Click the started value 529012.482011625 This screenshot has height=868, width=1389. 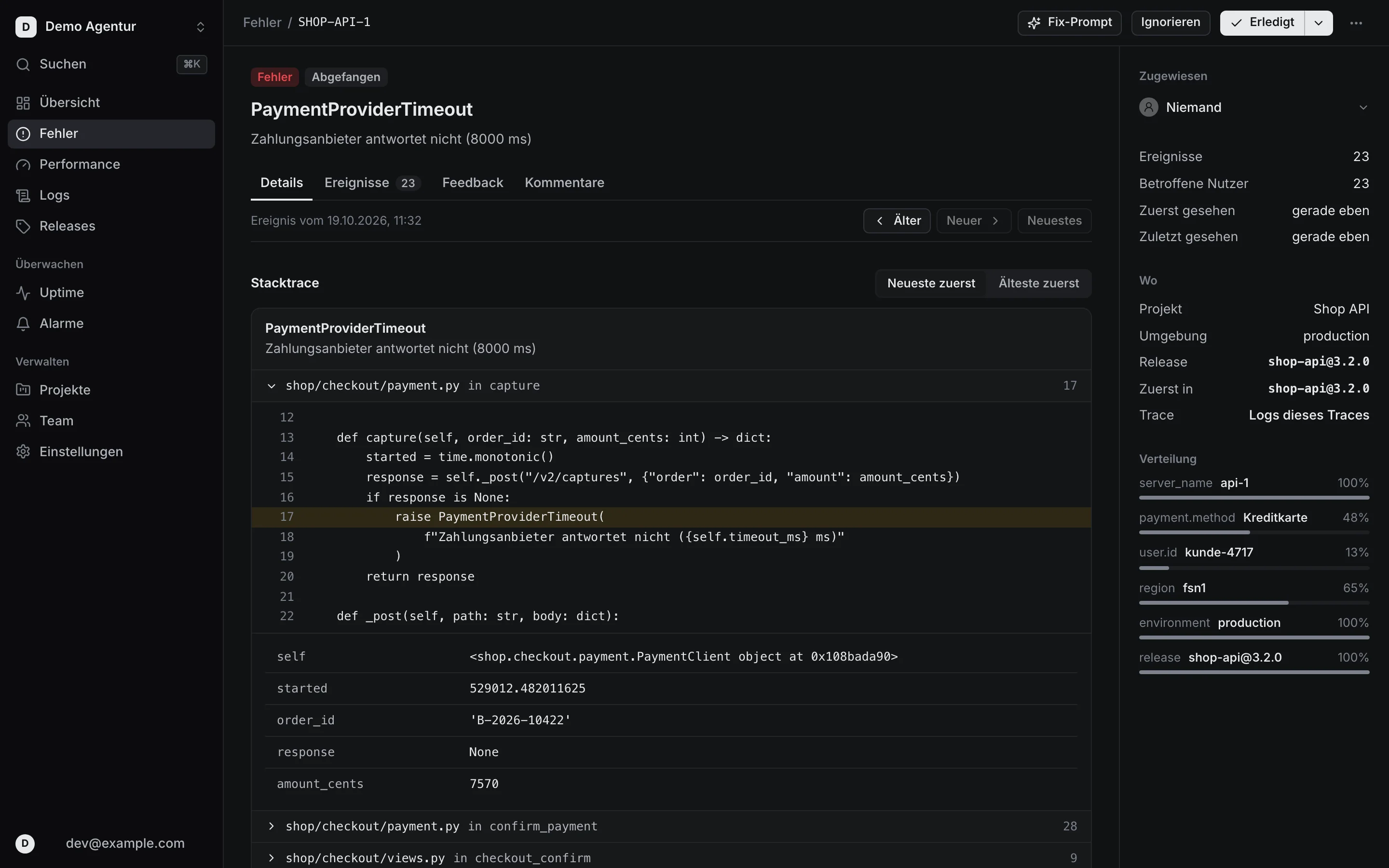pyautogui.click(x=528, y=688)
